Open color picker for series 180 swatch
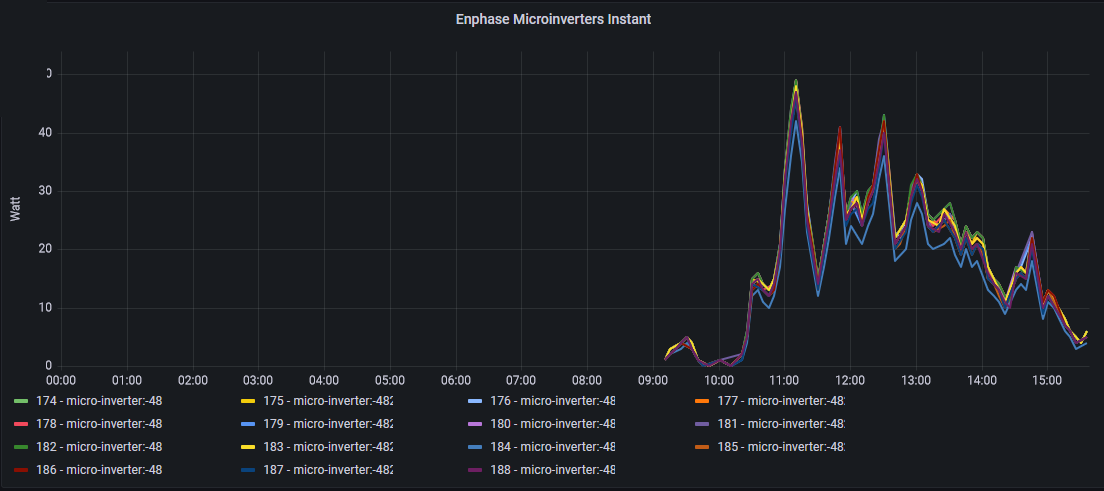Image resolution: width=1104 pixels, height=491 pixels. pos(475,424)
